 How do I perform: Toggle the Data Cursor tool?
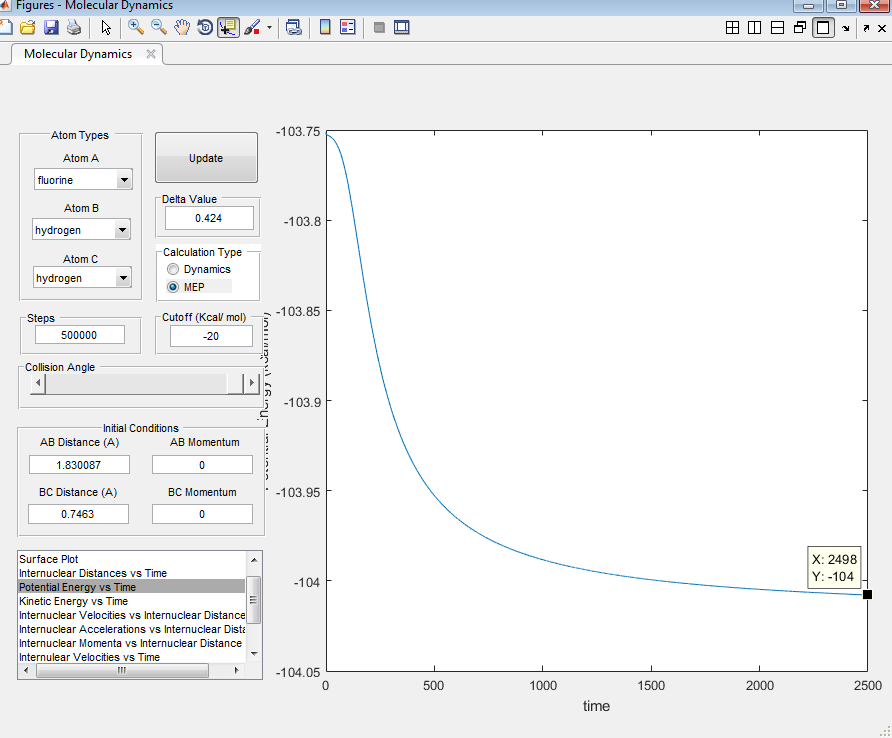pyautogui.click(x=228, y=27)
